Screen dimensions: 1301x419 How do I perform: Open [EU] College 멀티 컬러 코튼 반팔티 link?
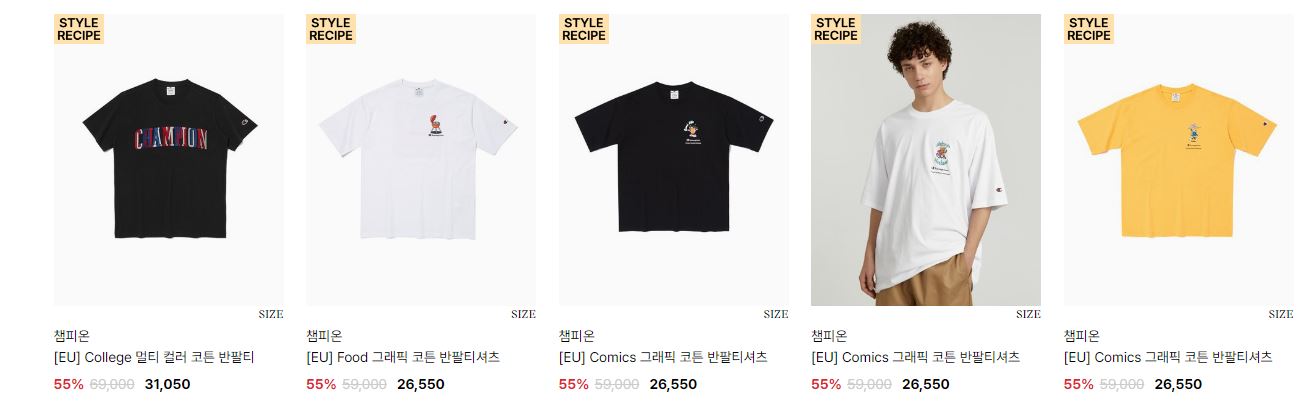pos(154,357)
